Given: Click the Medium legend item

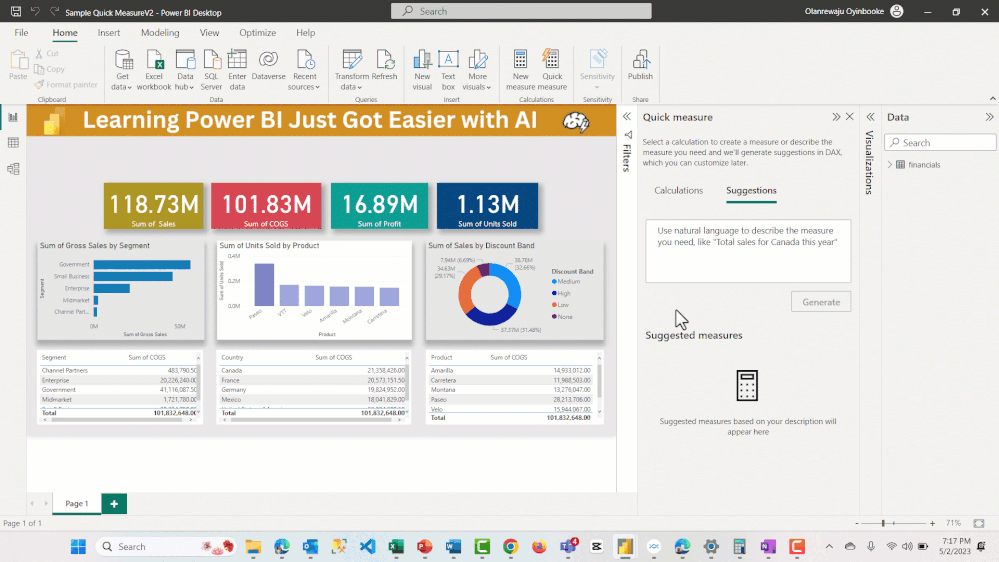Looking at the screenshot, I should point(566,282).
